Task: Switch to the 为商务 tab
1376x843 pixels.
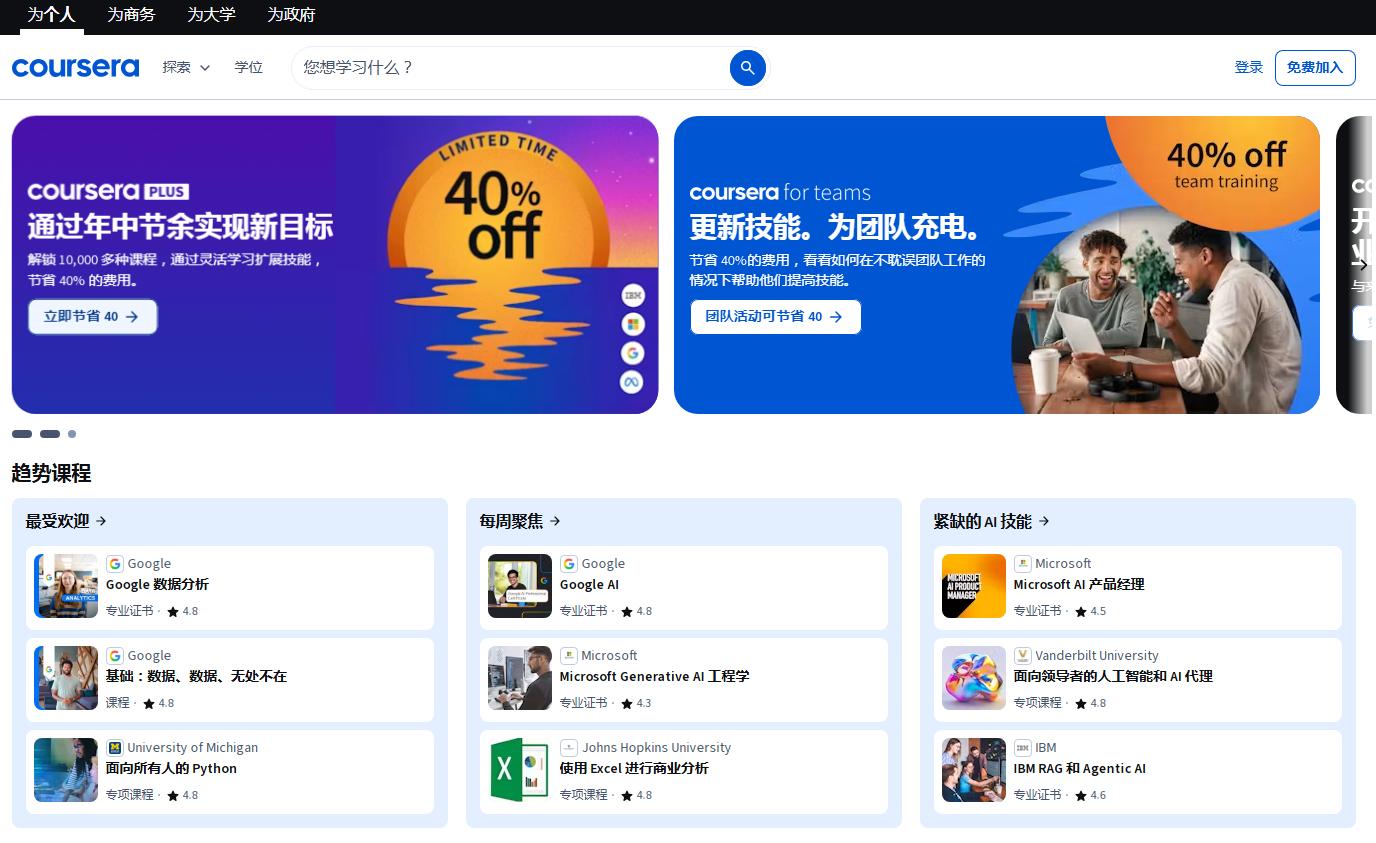Action: (131, 15)
